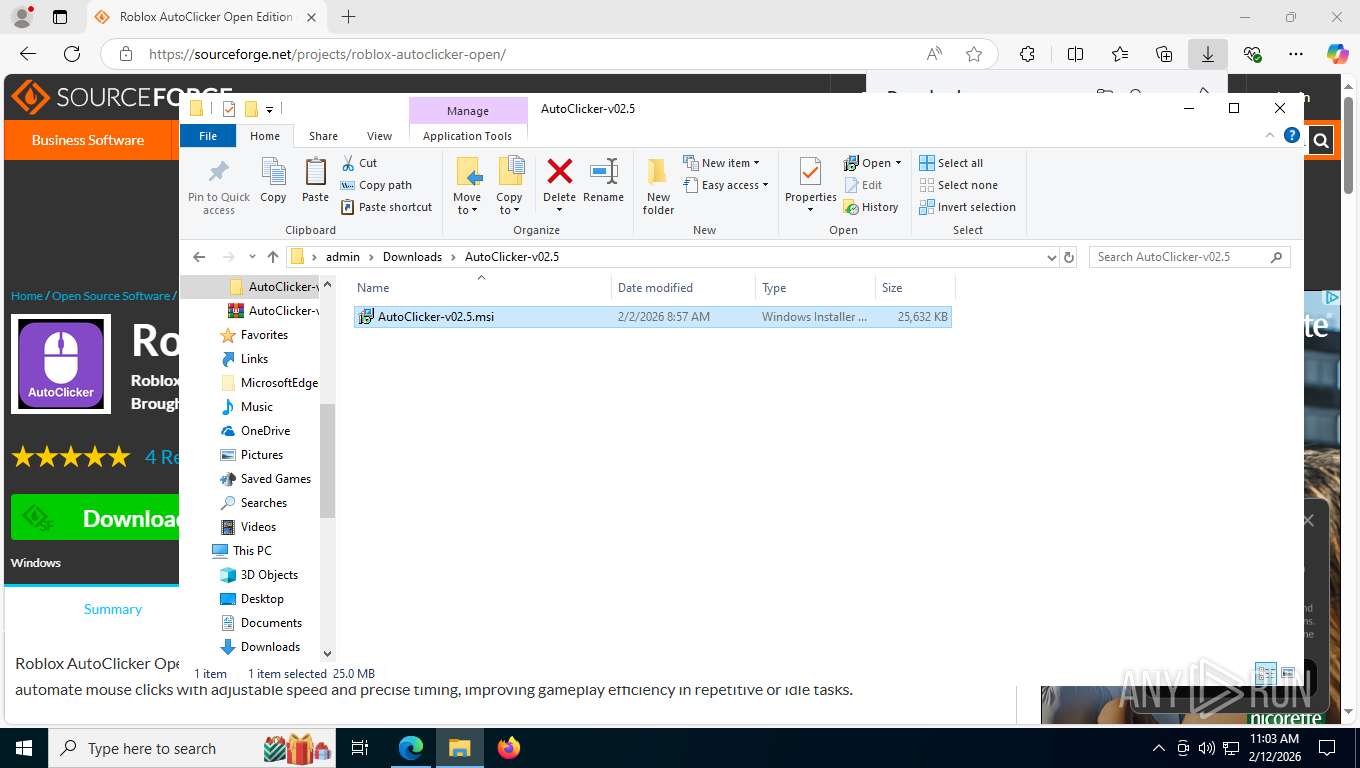
Task: Sort files by Date modified column
Action: (x=683, y=287)
